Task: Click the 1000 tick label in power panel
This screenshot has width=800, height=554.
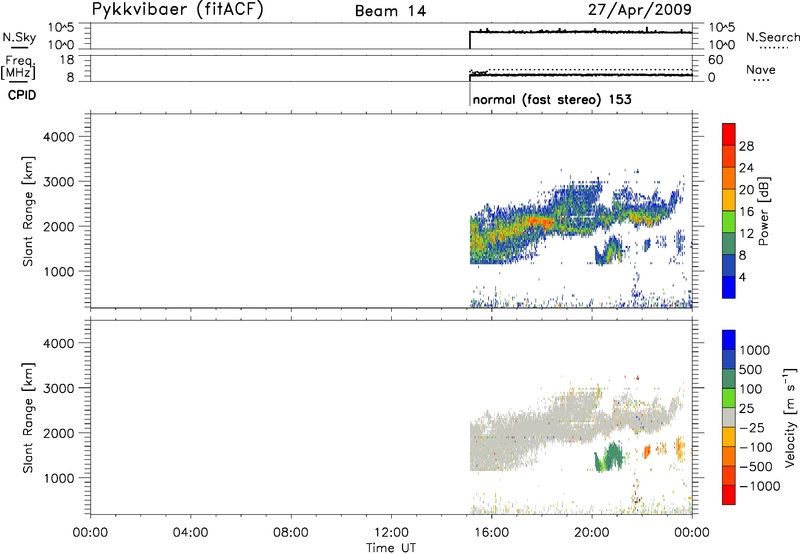Action: [x=59, y=271]
